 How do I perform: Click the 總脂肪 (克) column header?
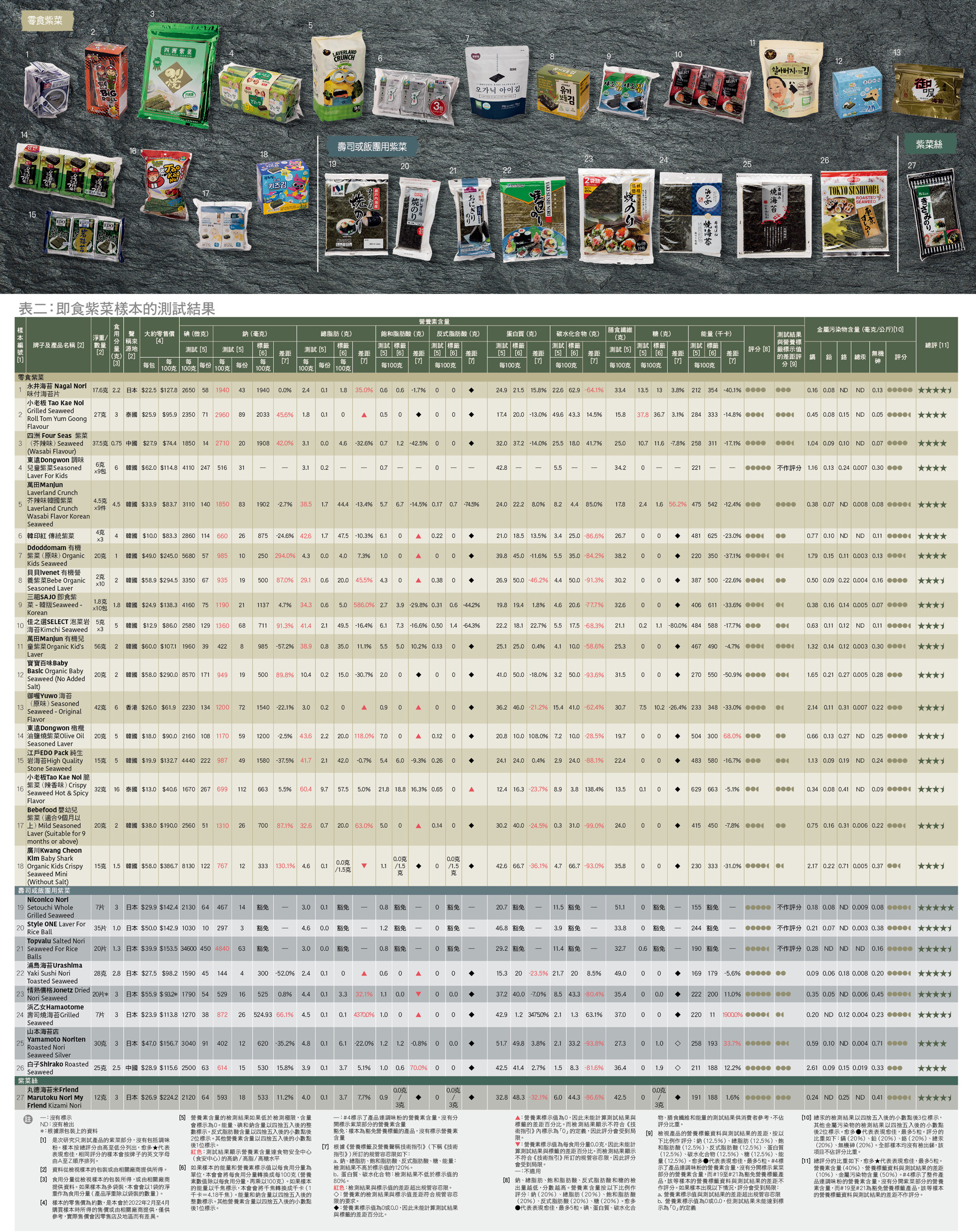point(336,334)
